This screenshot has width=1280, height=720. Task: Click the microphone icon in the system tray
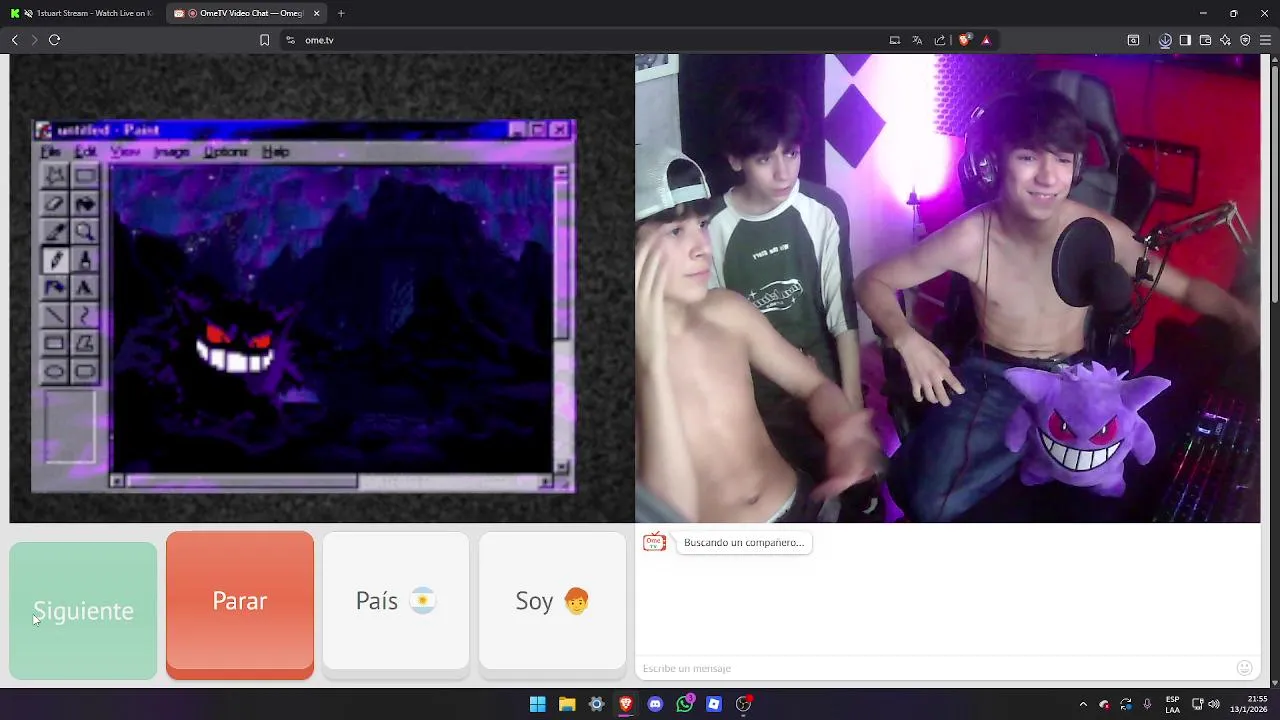(1147, 704)
